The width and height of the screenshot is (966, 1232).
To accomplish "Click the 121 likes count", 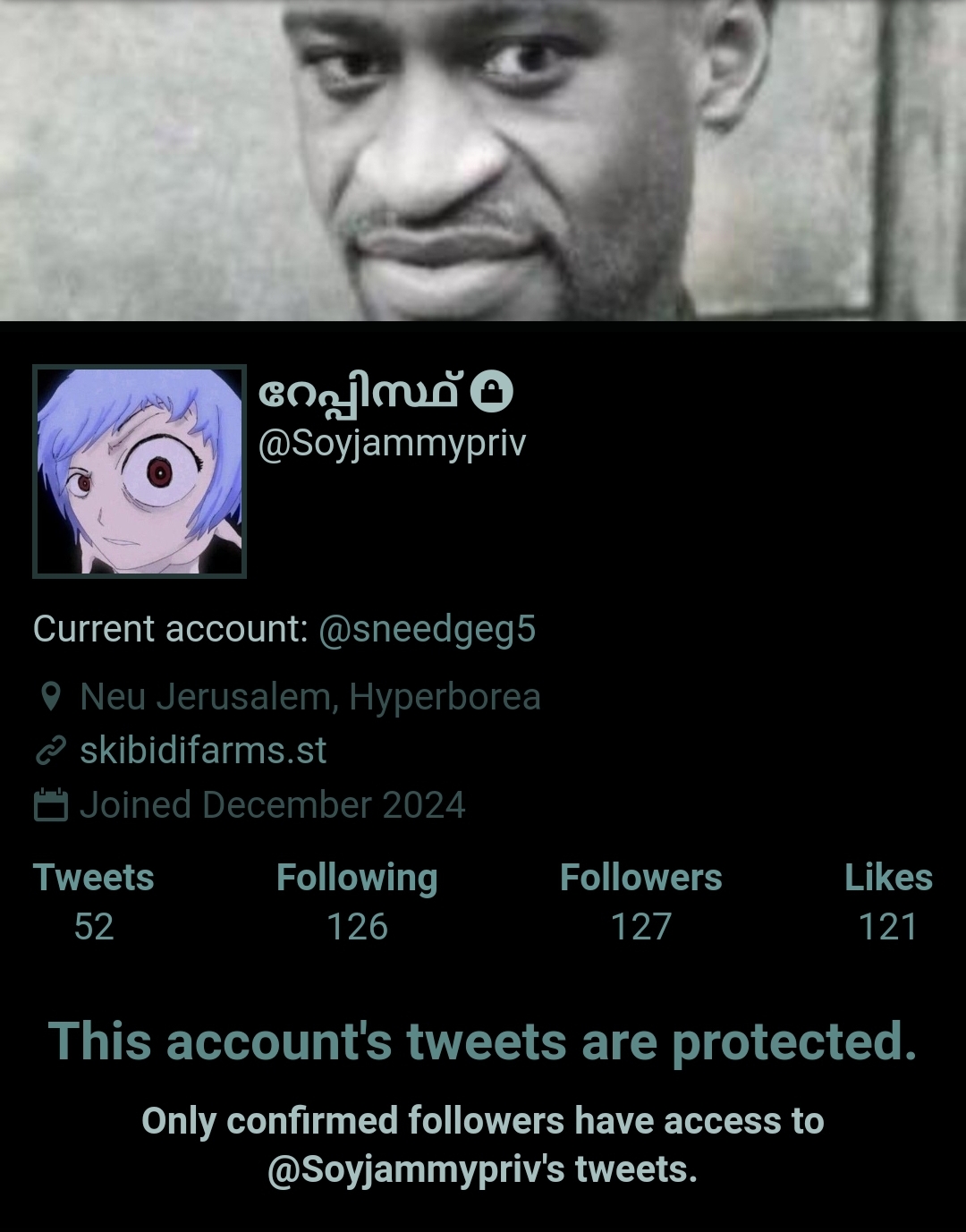I will (888, 927).
